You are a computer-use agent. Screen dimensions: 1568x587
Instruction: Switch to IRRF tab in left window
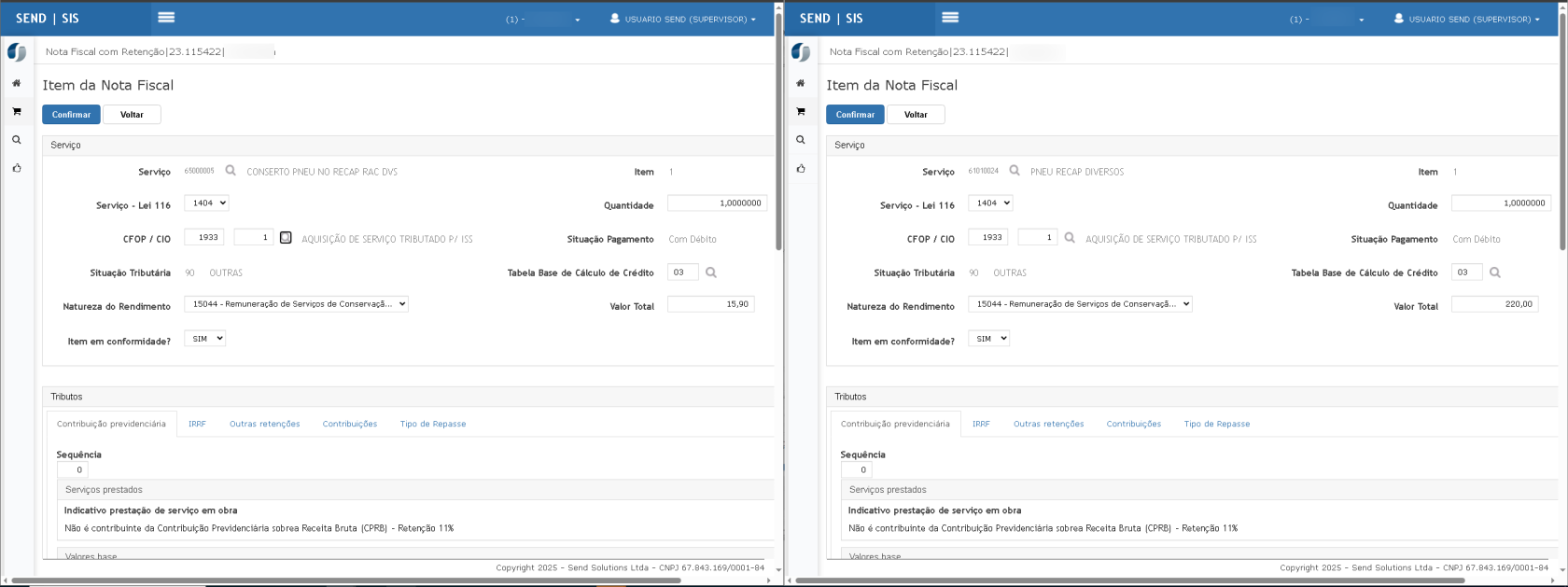pos(197,424)
